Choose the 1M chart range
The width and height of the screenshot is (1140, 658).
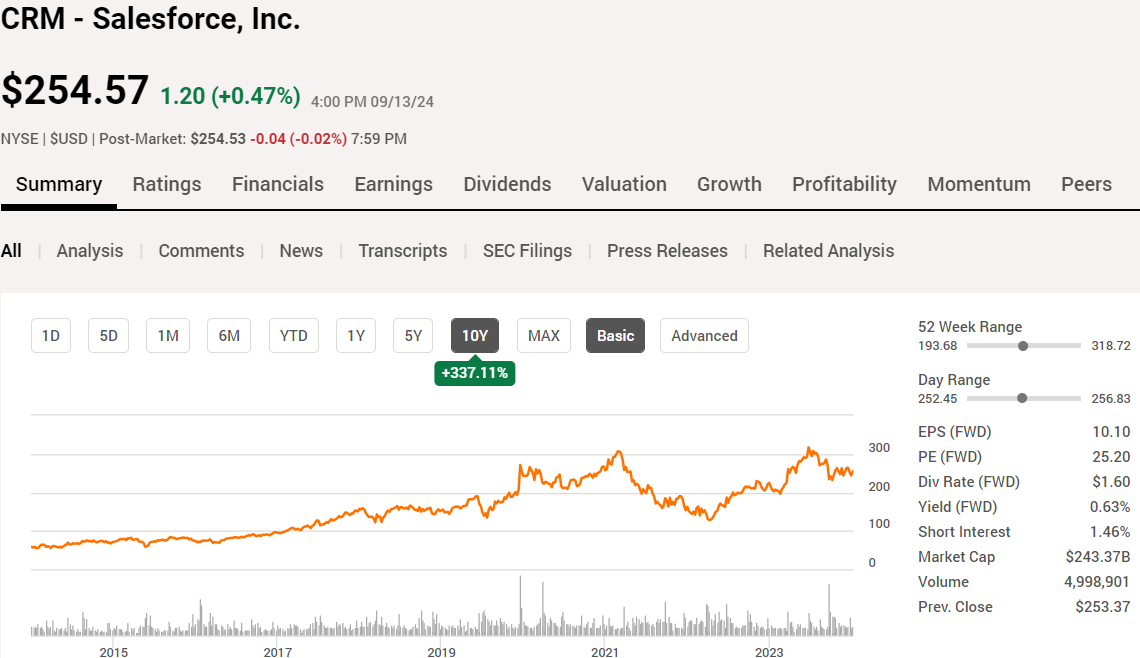pos(168,336)
